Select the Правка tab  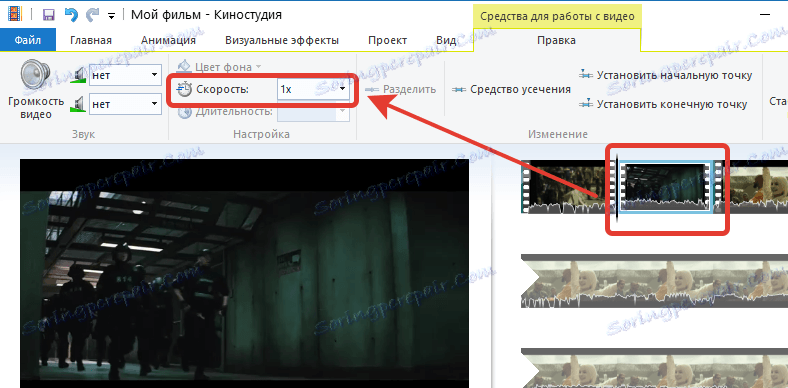[556, 40]
